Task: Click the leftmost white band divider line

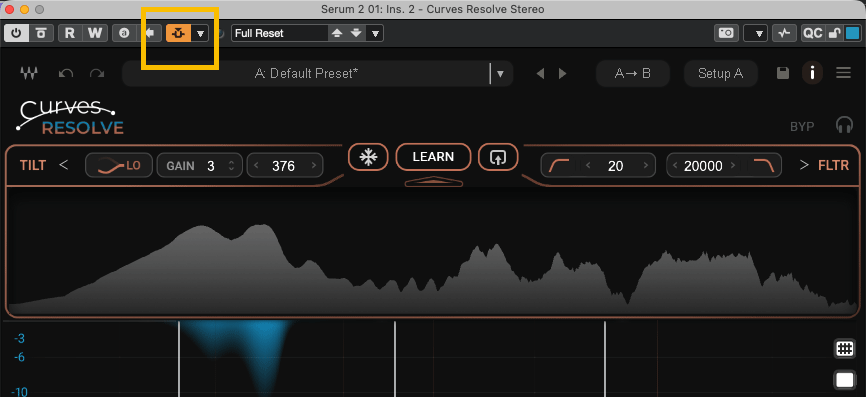Action: tap(179, 359)
